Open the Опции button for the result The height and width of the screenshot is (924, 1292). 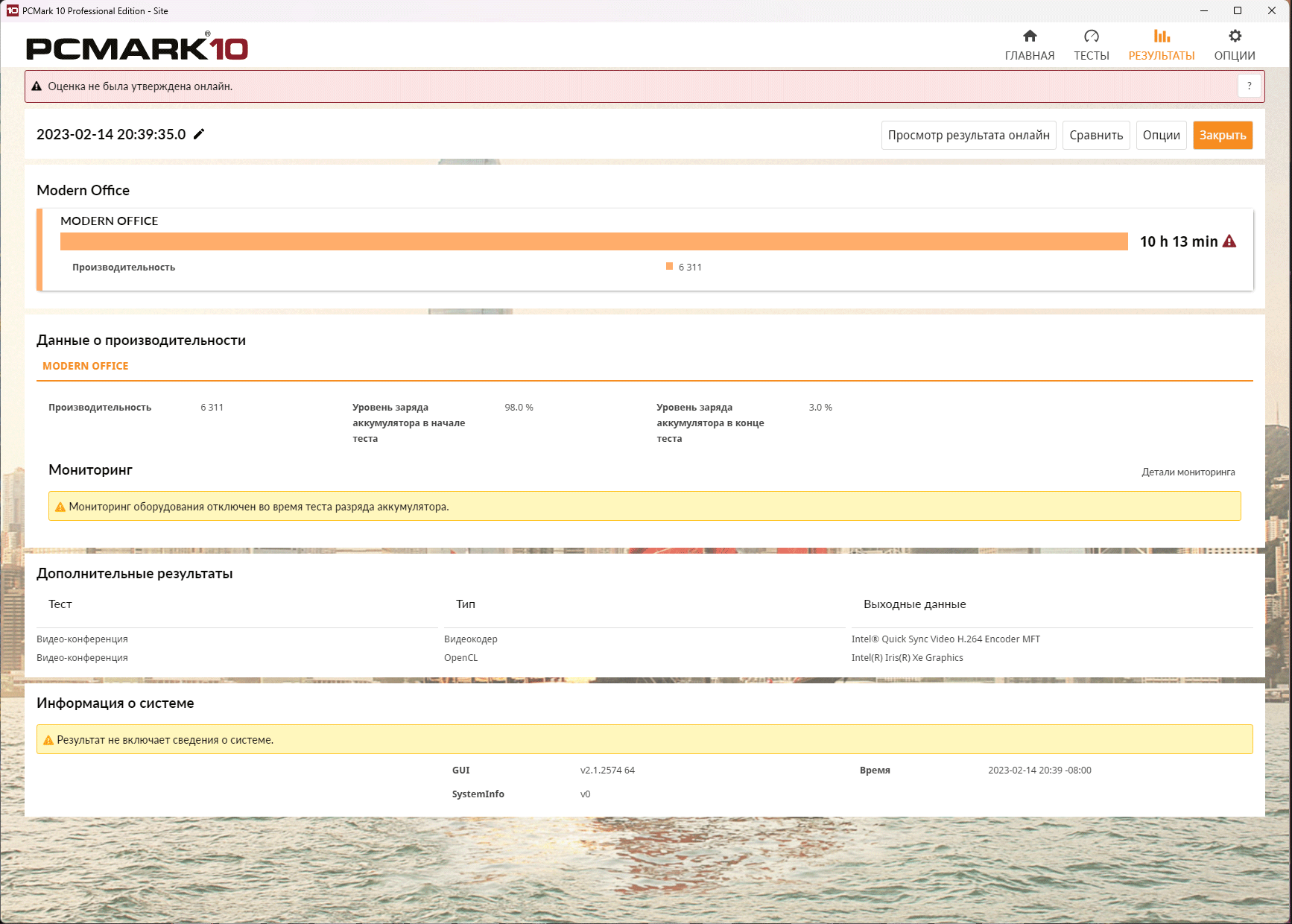point(1161,135)
